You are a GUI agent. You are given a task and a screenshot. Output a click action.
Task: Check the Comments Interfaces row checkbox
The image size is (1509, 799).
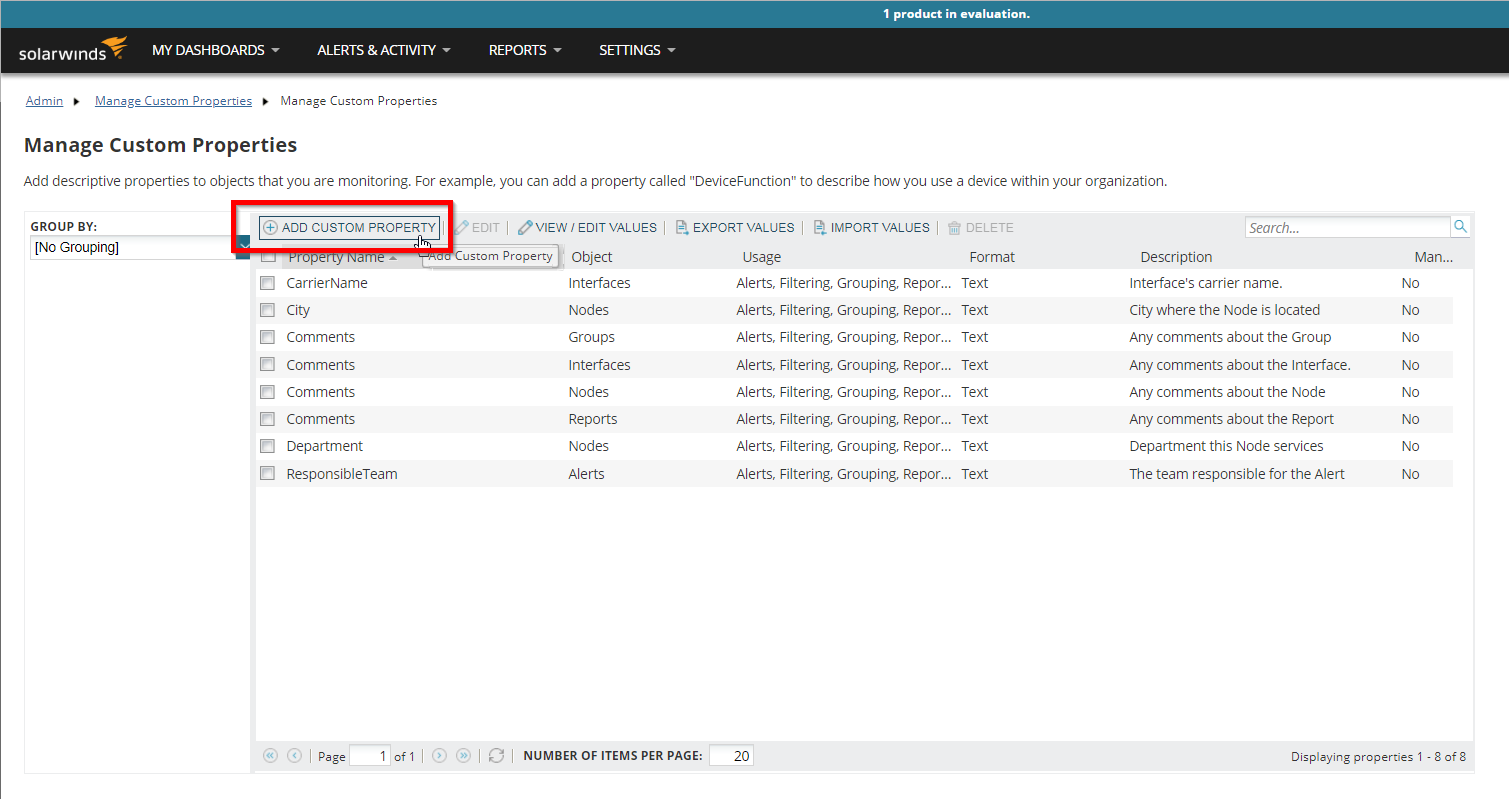pyautogui.click(x=267, y=365)
